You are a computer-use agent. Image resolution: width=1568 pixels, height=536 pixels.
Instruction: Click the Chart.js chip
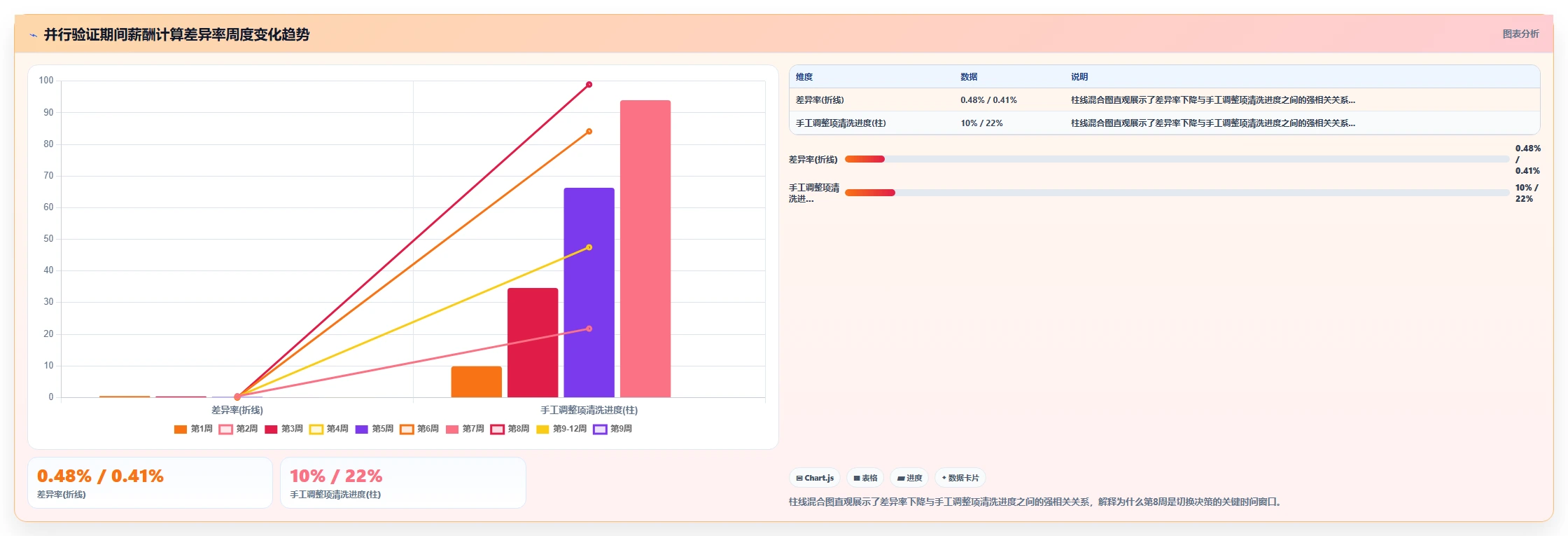point(815,478)
